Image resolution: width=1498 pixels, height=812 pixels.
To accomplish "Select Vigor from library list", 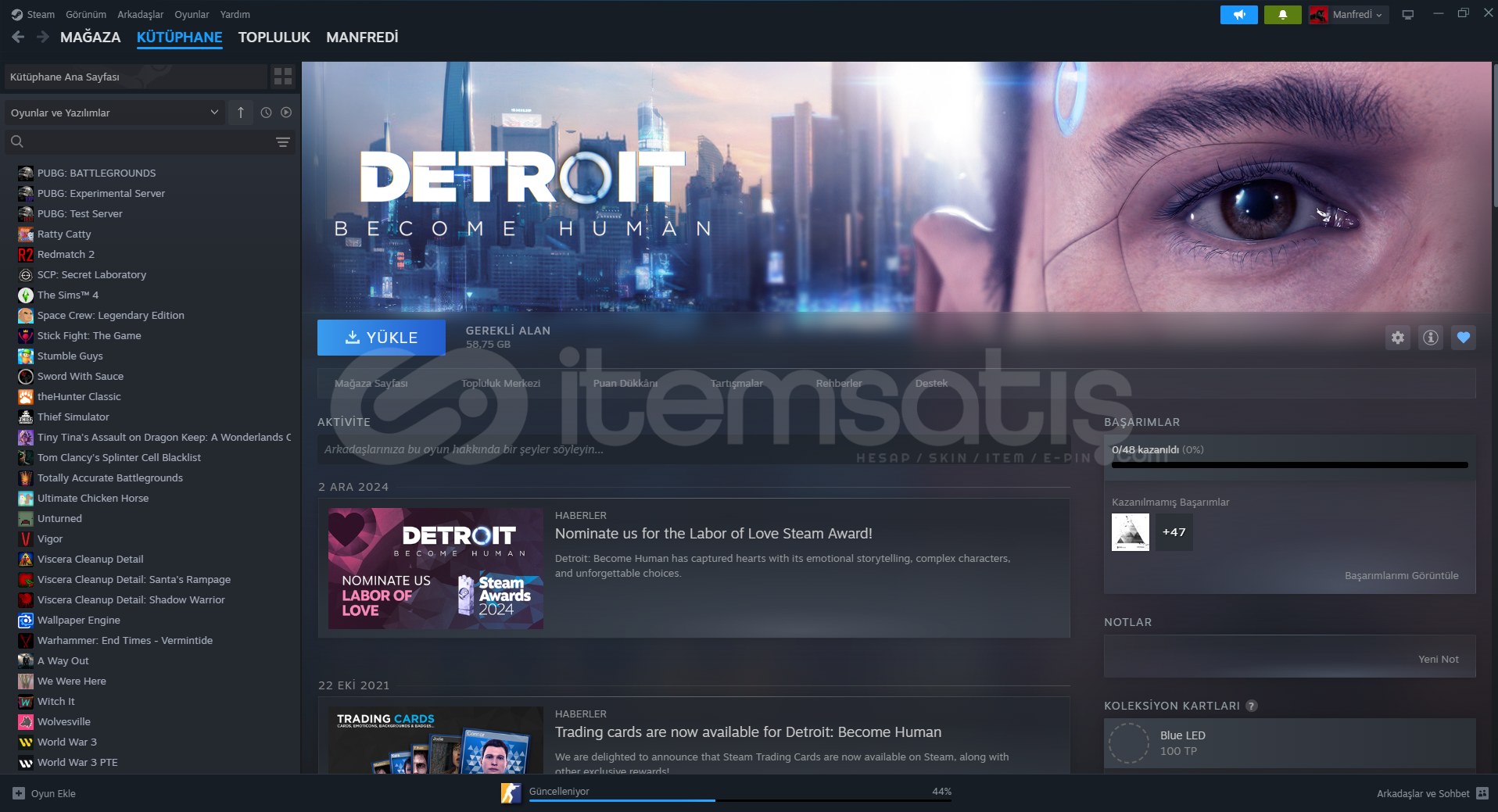I will point(50,539).
